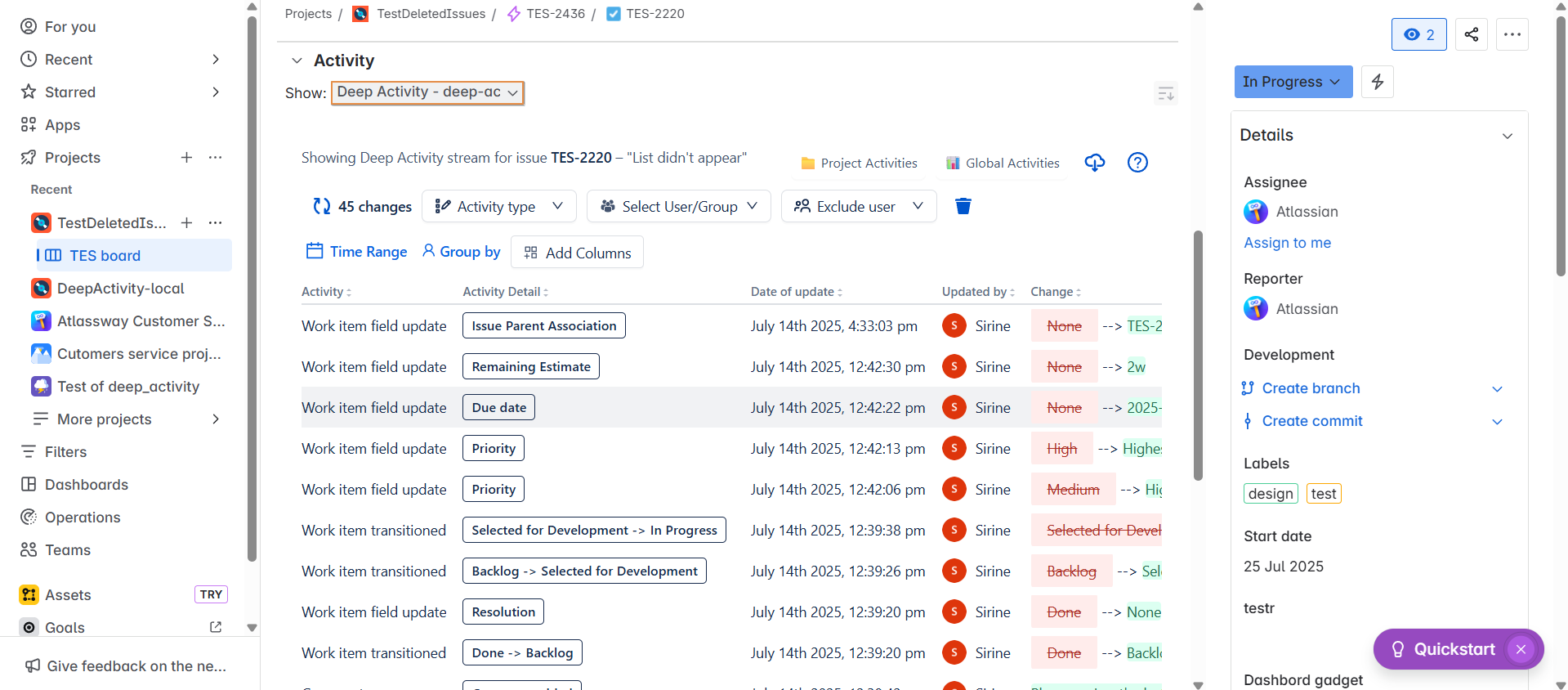Open the Activity type dropdown
The width and height of the screenshot is (1568, 690).
click(498, 206)
